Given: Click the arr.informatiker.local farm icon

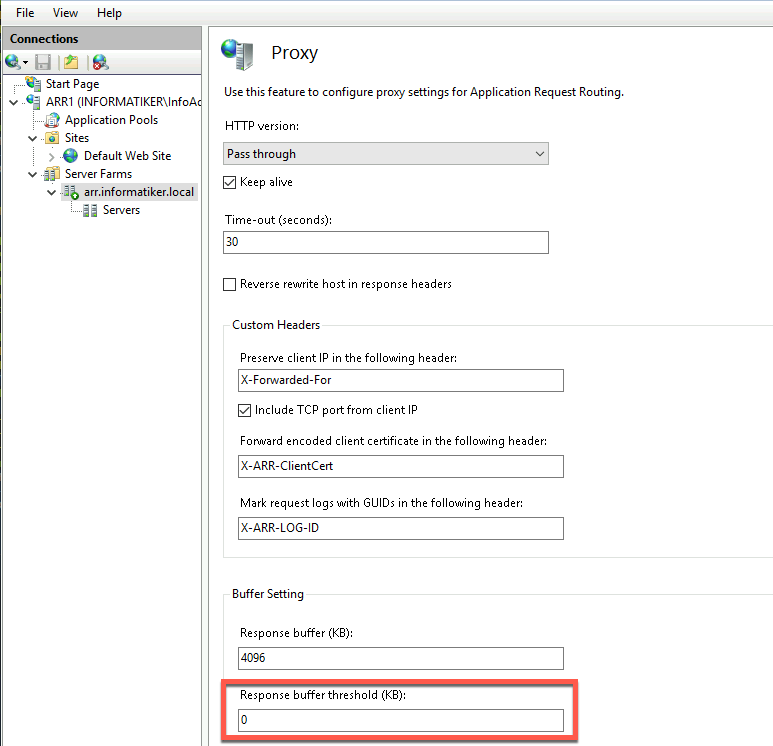Looking at the screenshot, I should tap(71, 192).
